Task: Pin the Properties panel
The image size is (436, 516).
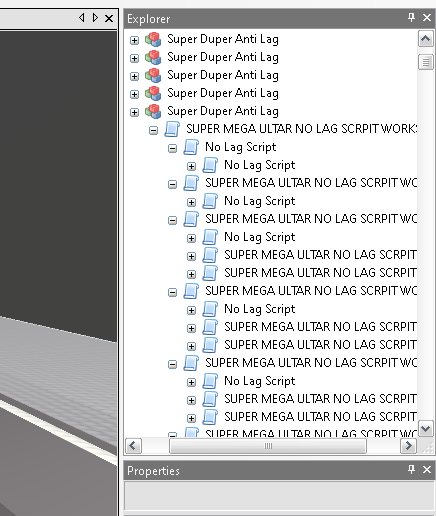Action: coord(412,469)
